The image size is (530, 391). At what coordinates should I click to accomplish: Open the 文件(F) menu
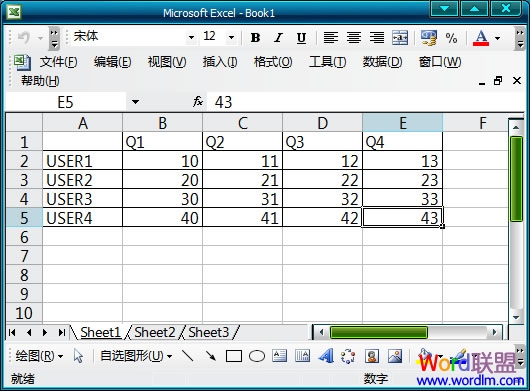point(58,62)
